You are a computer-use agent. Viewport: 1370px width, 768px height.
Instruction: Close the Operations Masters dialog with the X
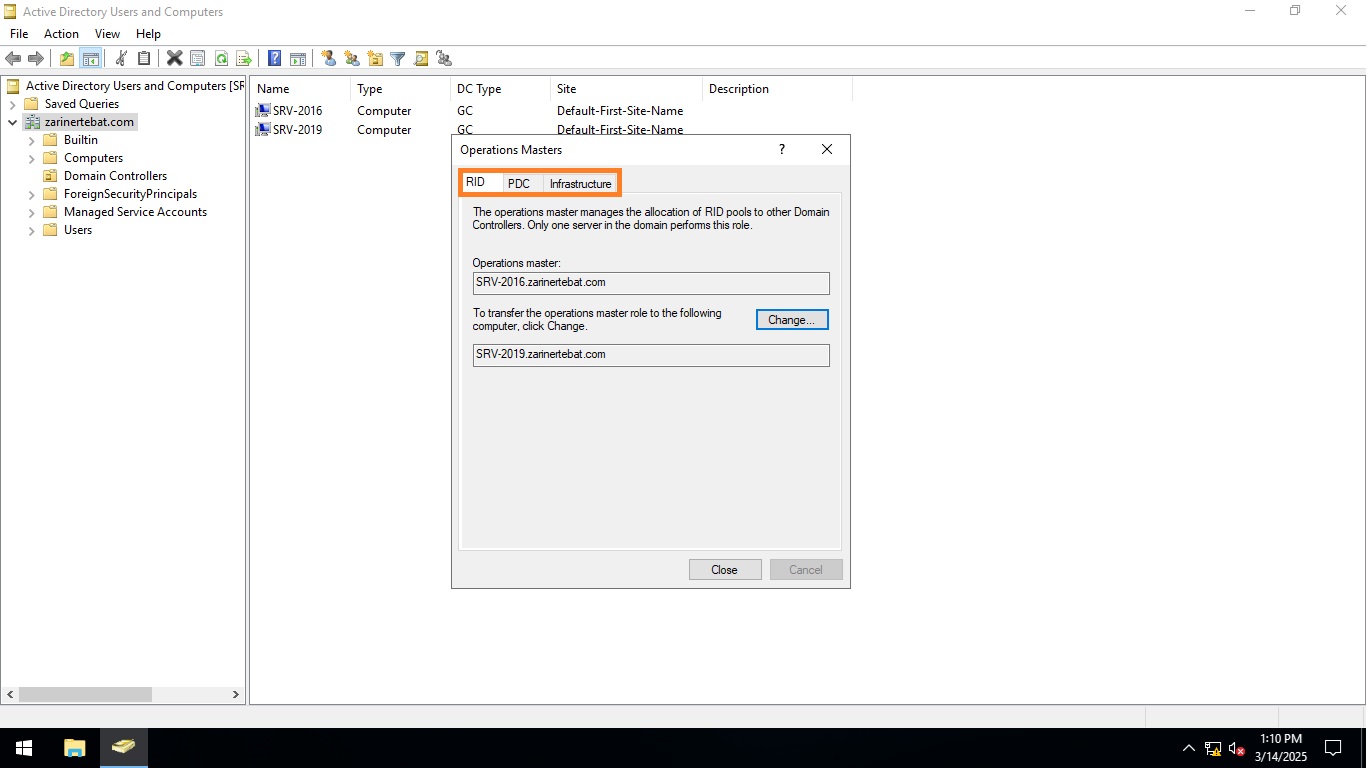pyautogui.click(x=827, y=149)
